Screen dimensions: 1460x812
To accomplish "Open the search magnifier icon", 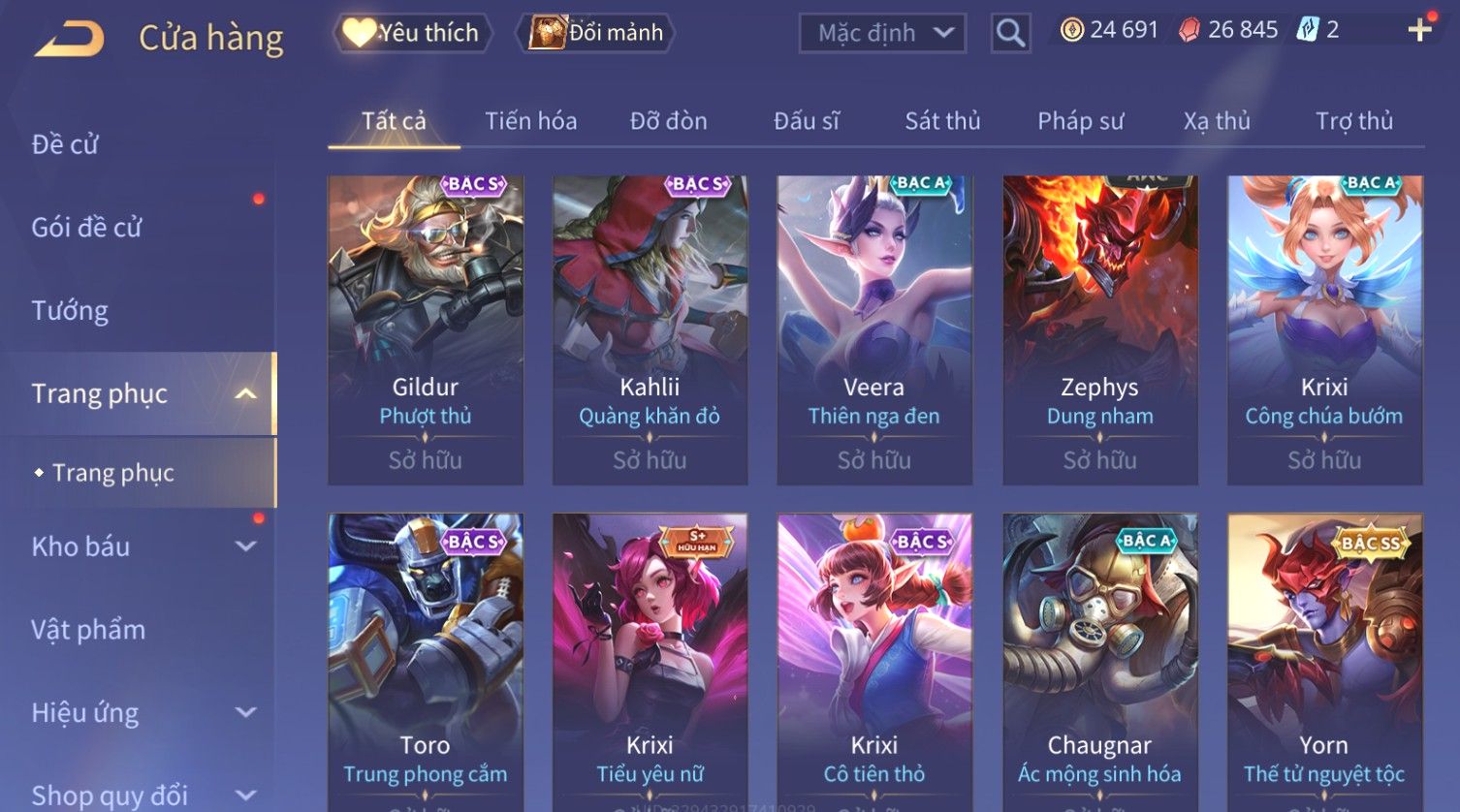I will coord(1010,33).
